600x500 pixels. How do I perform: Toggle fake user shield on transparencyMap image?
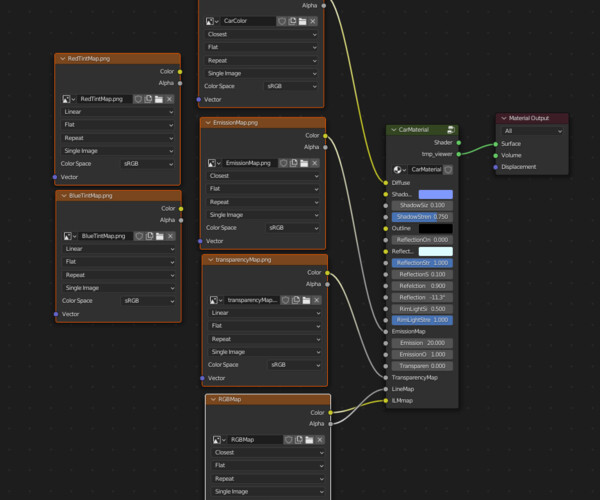pyautogui.click(x=285, y=300)
